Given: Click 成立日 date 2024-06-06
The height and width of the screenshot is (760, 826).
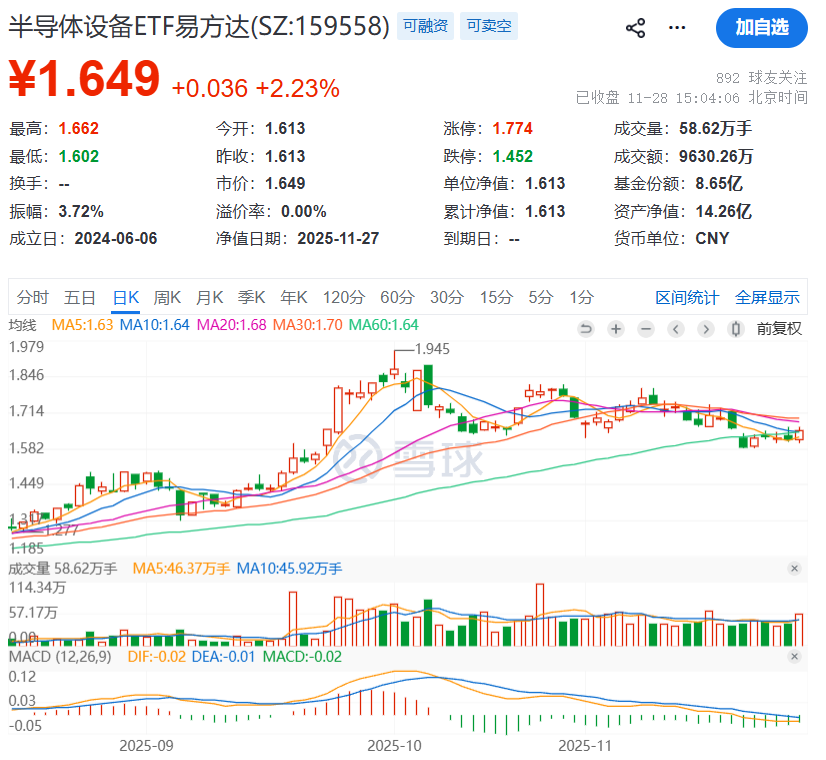Looking at the screenshot, I should coord(116,239).
